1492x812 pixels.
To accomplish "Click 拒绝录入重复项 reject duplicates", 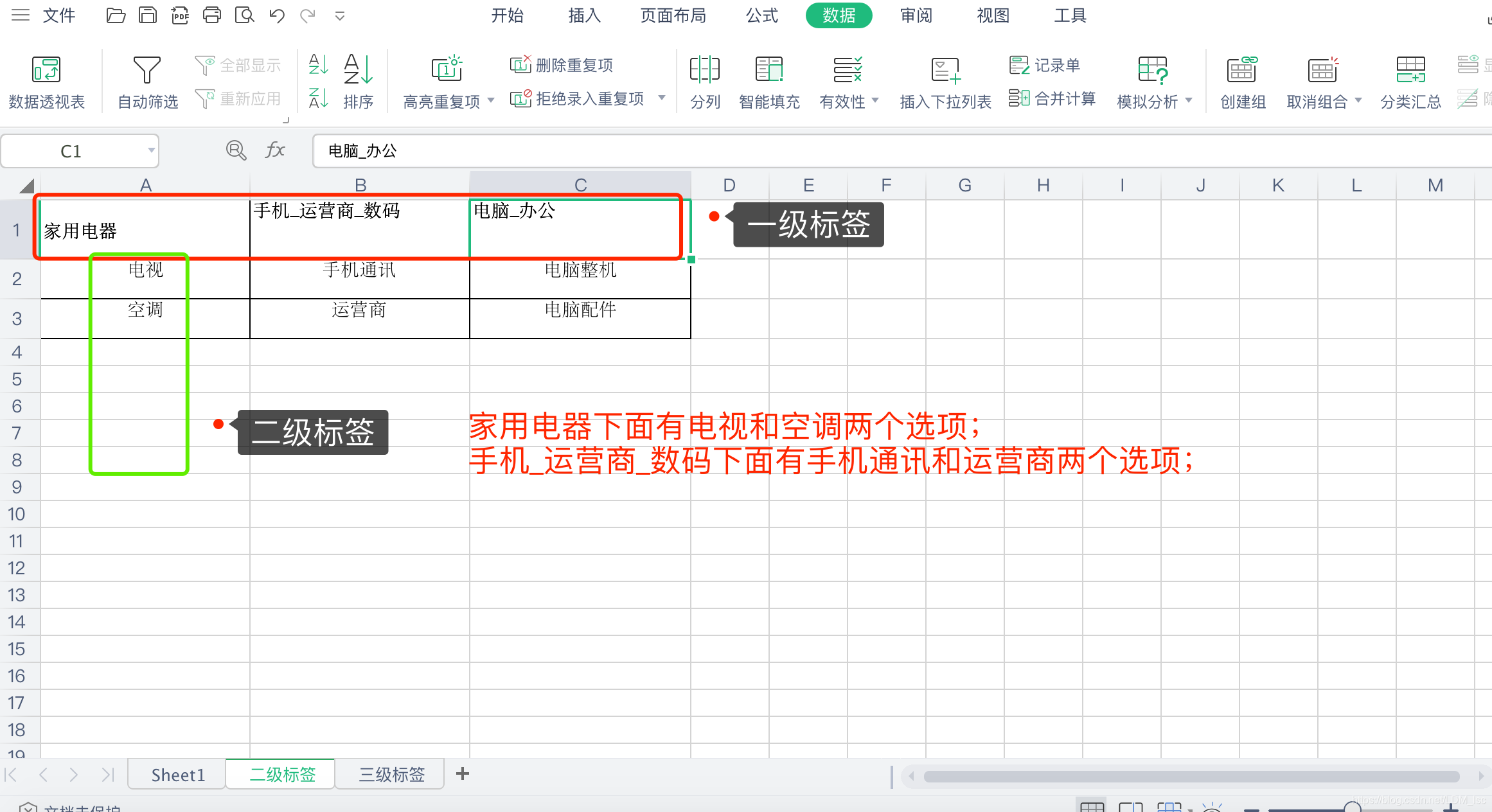I will [577, 98].
